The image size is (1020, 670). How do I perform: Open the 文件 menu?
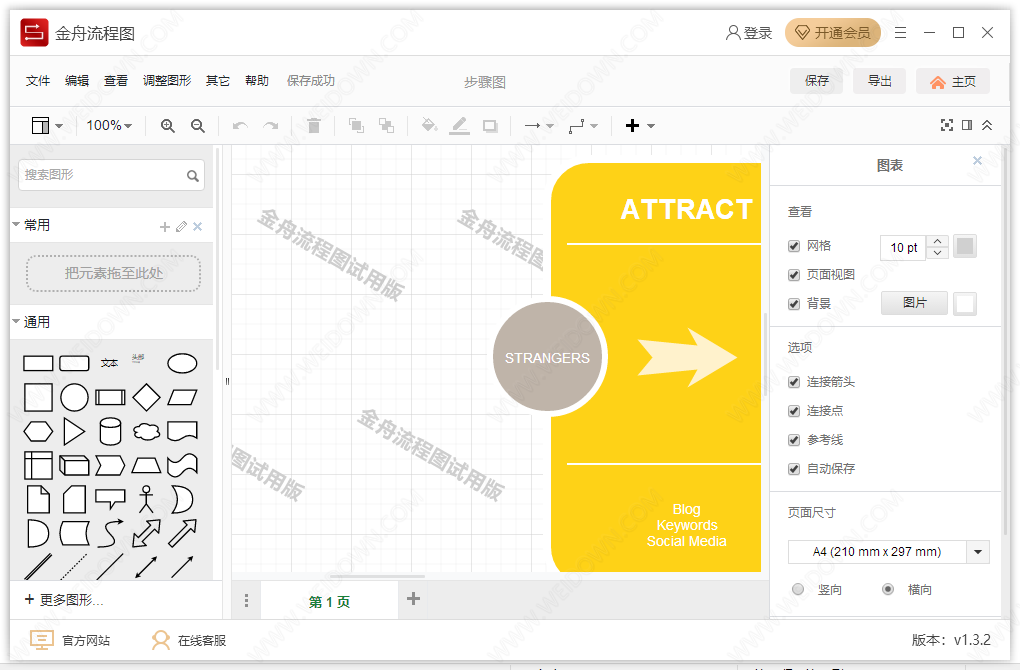click(38, 81)
